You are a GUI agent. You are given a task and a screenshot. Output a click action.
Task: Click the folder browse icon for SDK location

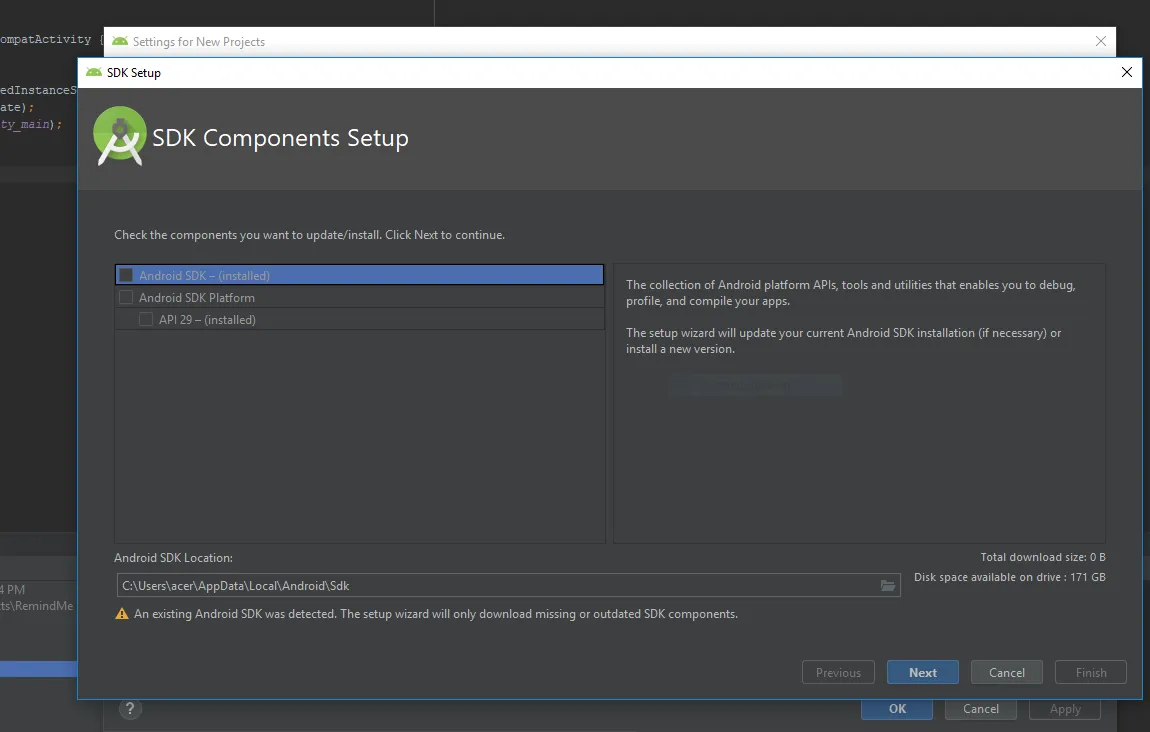[x=887, y=585]
